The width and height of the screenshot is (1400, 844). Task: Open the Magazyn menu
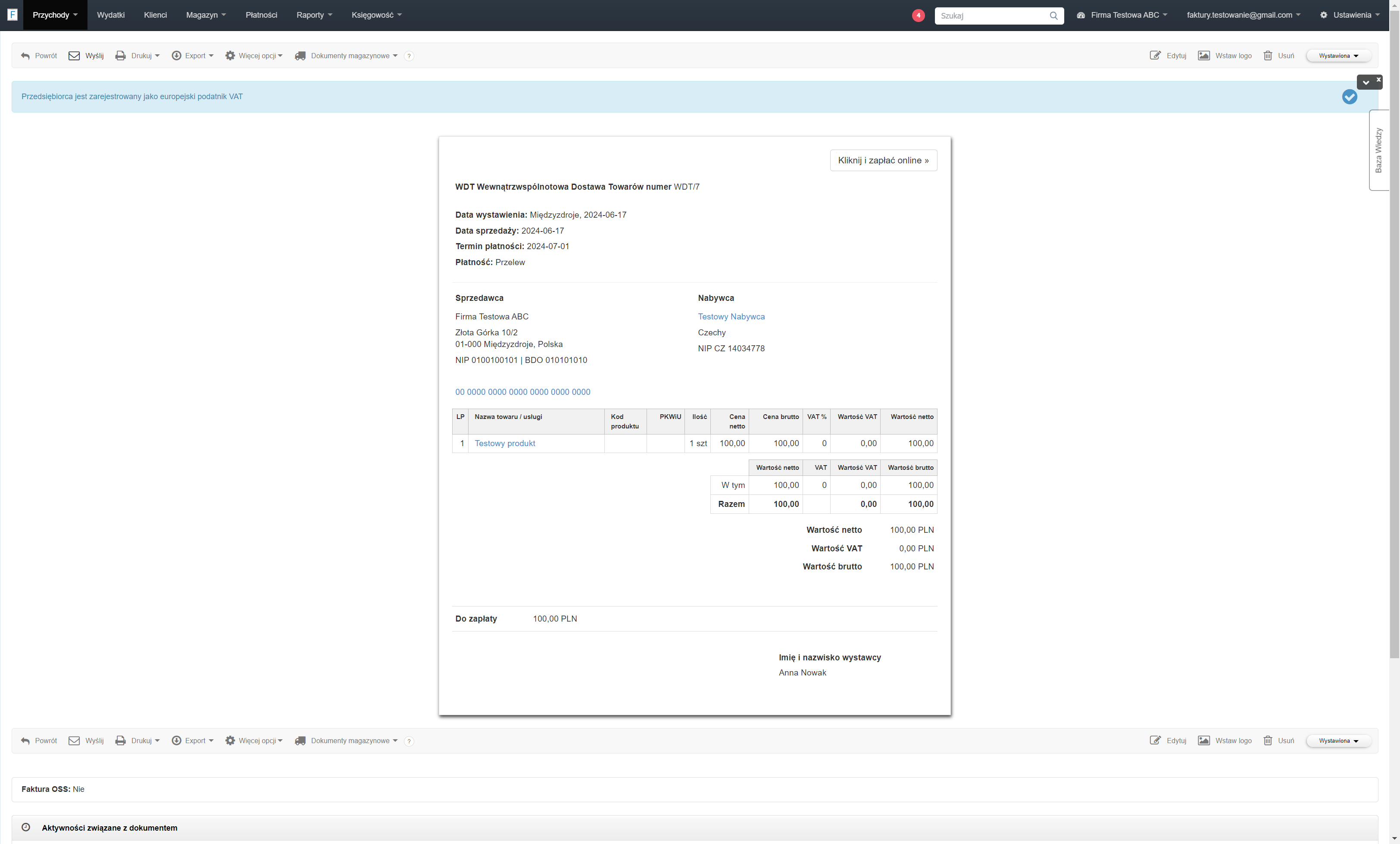[x=206, y=16]
